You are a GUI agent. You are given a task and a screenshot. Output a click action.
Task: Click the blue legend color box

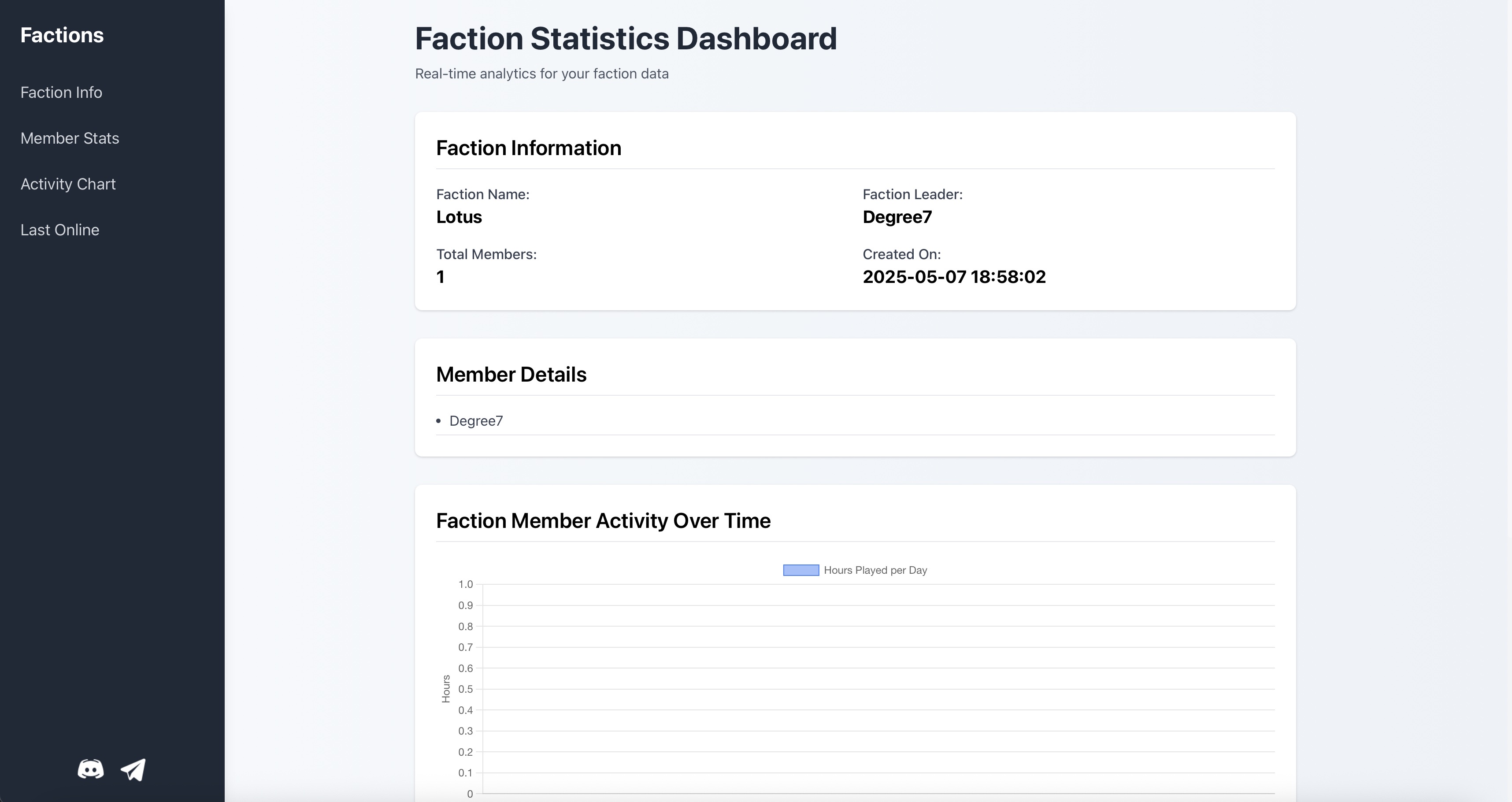tap(800, 570)
